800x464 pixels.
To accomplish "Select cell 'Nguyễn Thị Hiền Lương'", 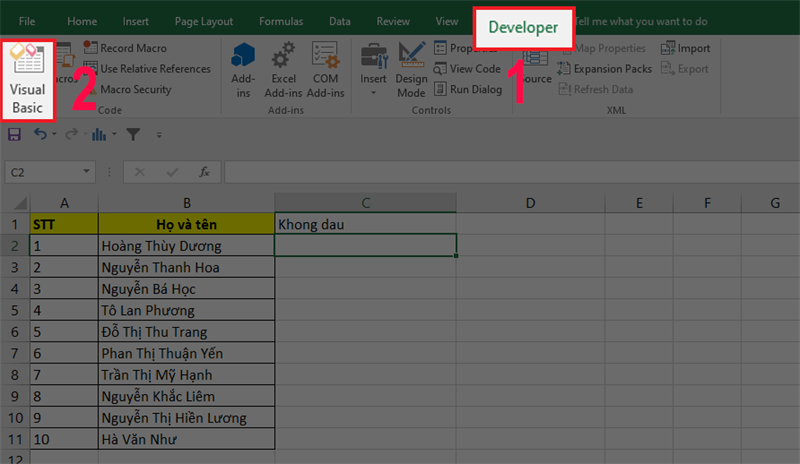I will pyautogui.click(x=186, y=417).
